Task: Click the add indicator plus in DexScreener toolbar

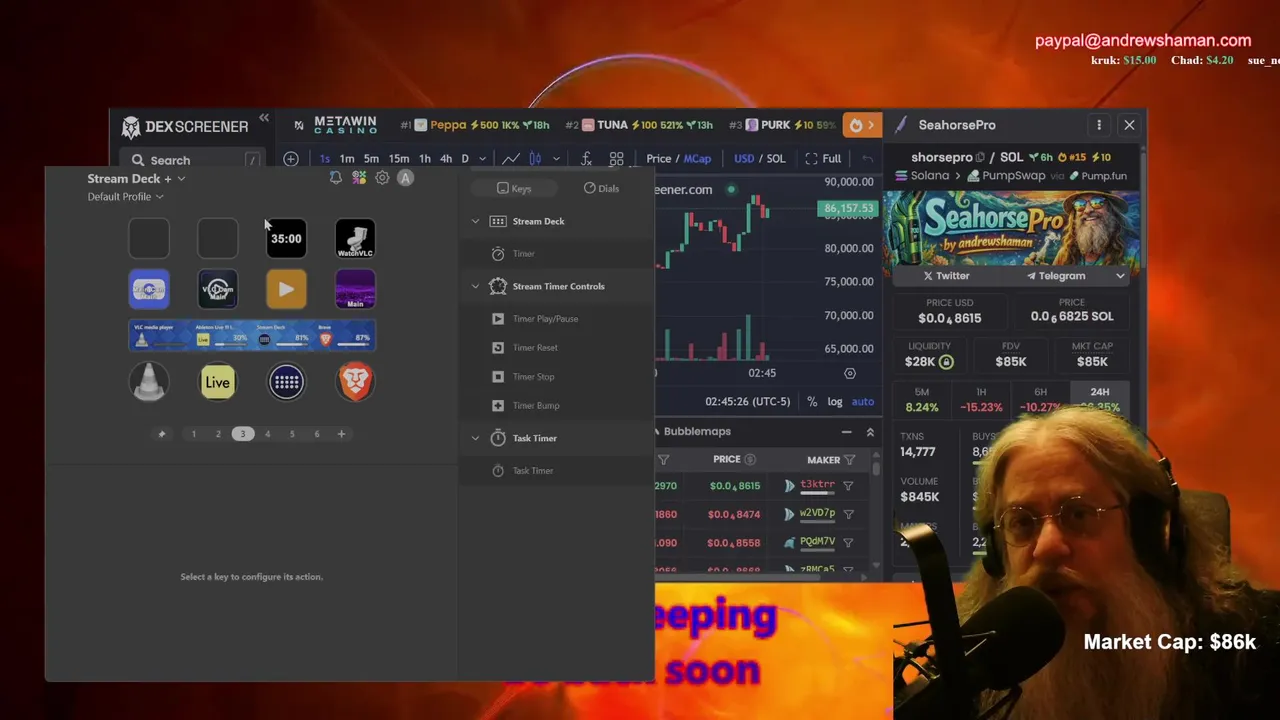Action: click(x=291, y=159)
